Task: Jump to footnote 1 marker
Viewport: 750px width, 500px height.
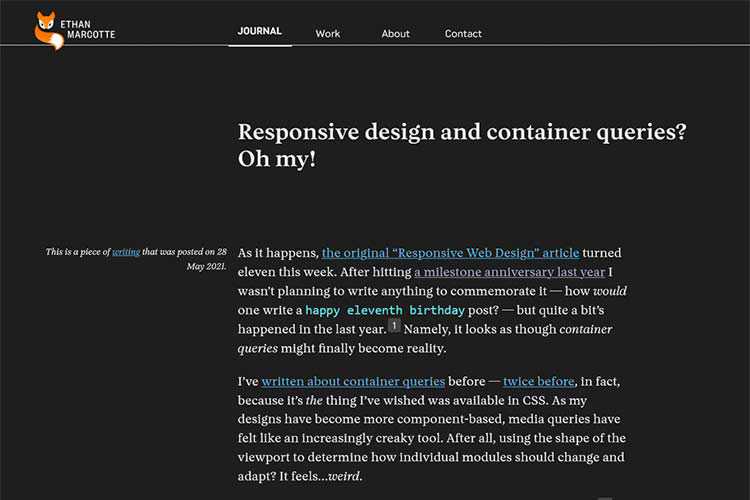Action: click(x=394, y=326)
